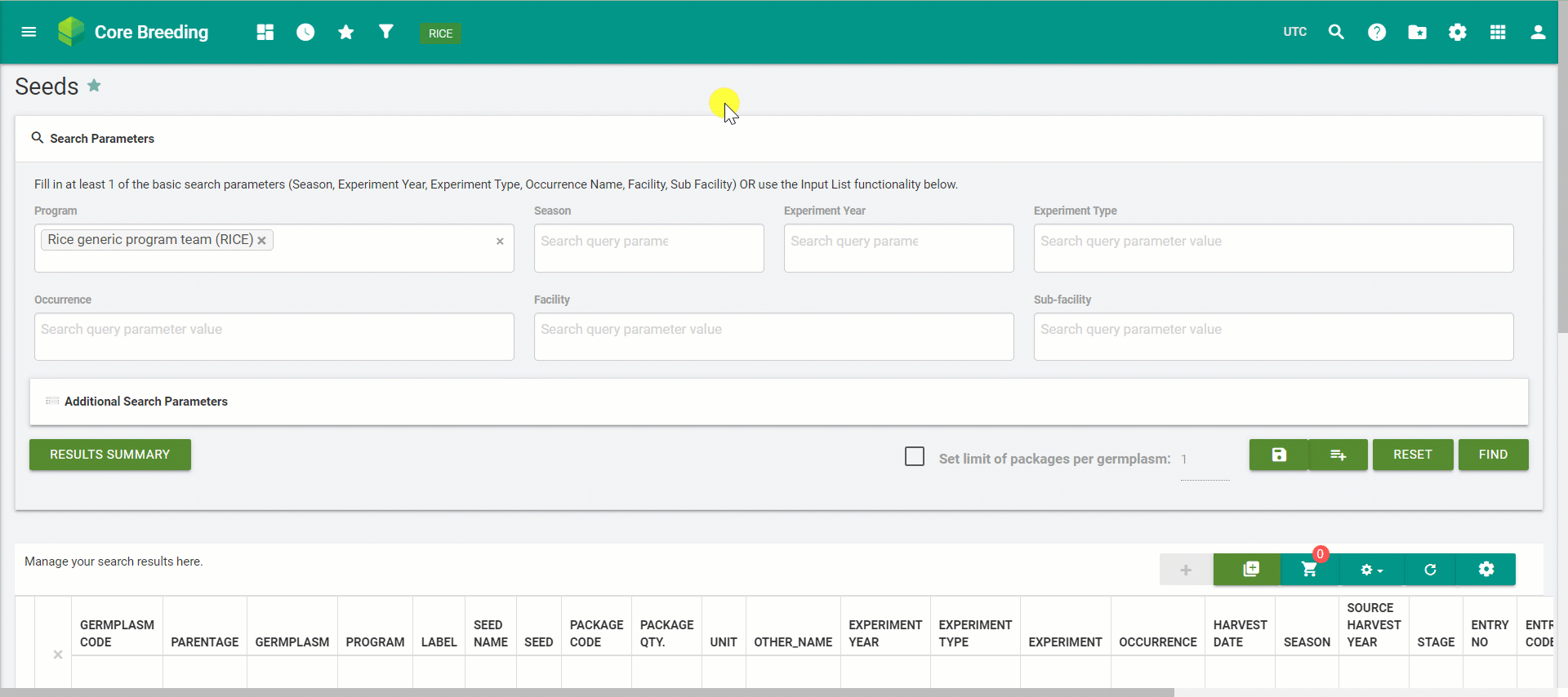This screenshot has height=697, width=1568.
Task: Open the data filter funnel icon
Action: pos(386,32)
